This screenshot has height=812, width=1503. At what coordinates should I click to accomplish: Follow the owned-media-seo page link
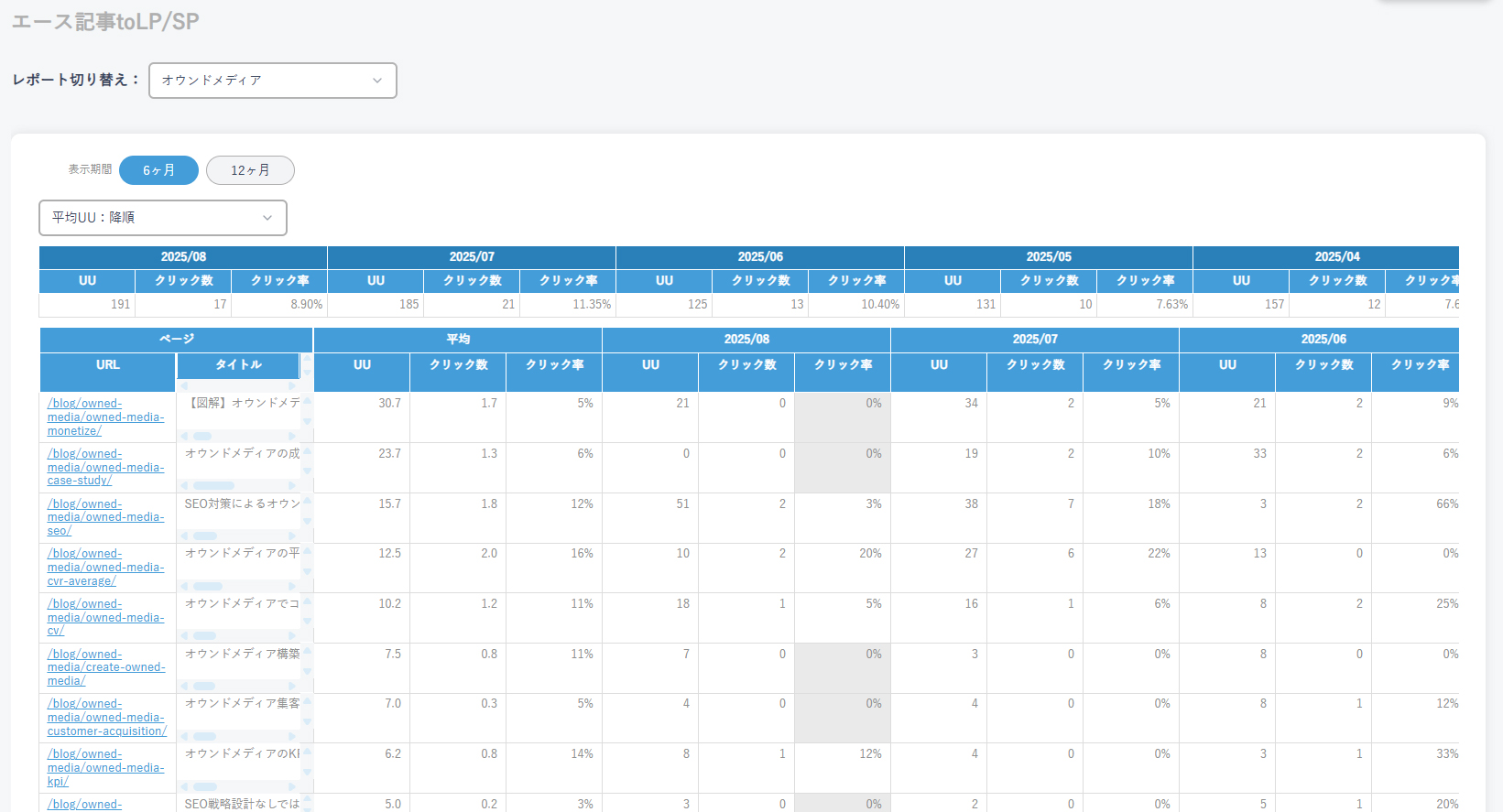tap(105, 517)
